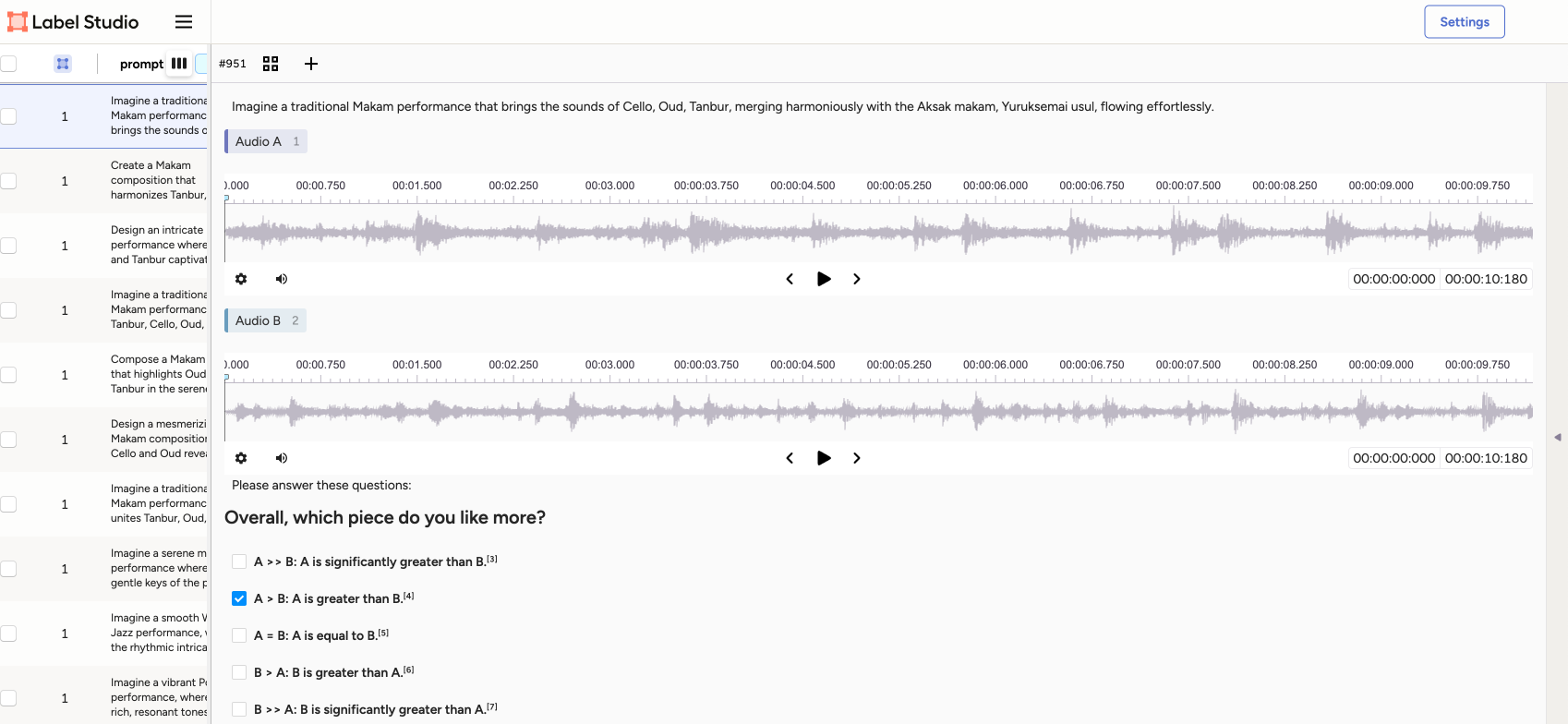Open Audio B waveform settings gear
This screenshot has height=724, width=1568.
coord(241,458)
